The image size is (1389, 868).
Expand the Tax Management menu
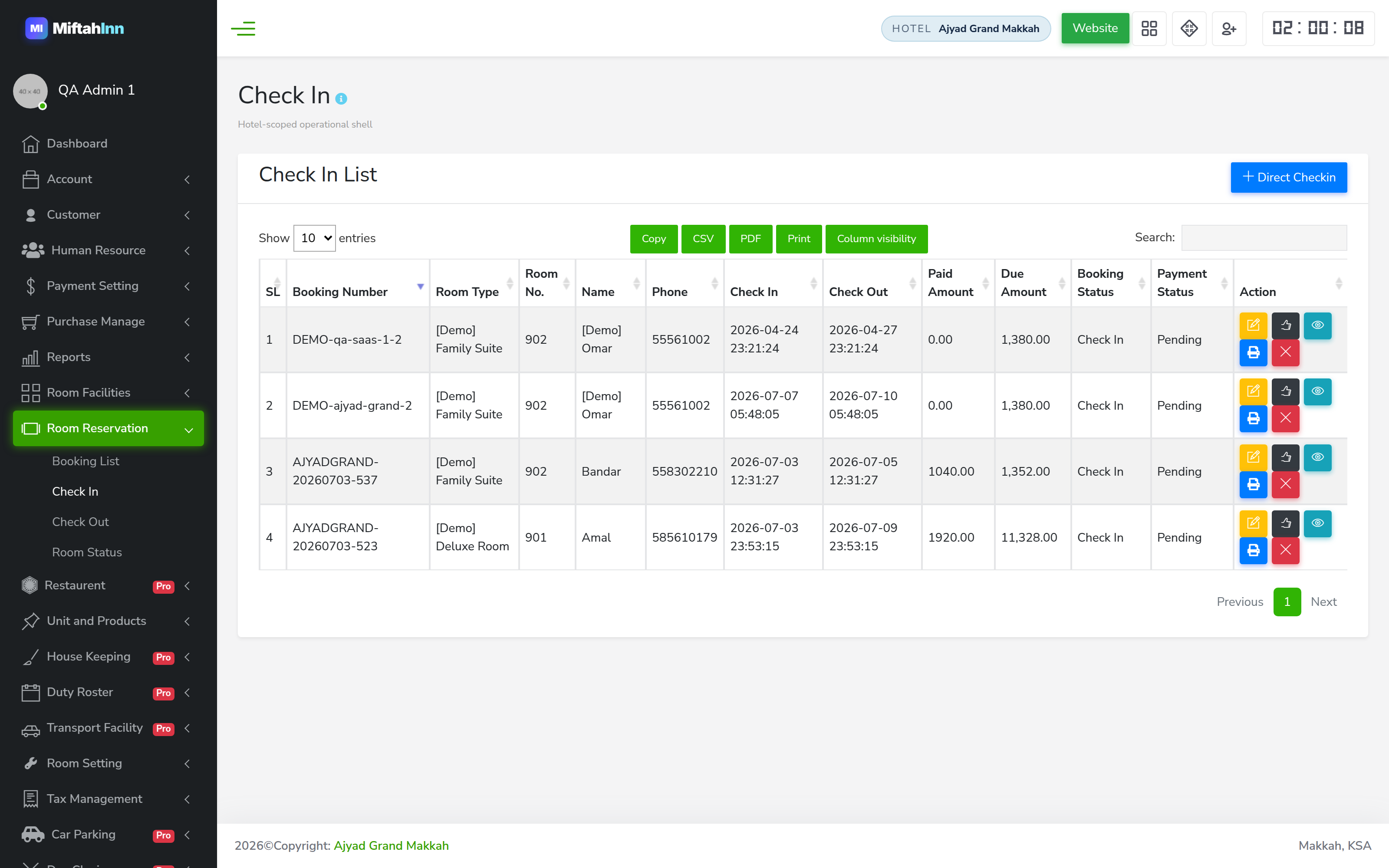(x=109, y=799)
